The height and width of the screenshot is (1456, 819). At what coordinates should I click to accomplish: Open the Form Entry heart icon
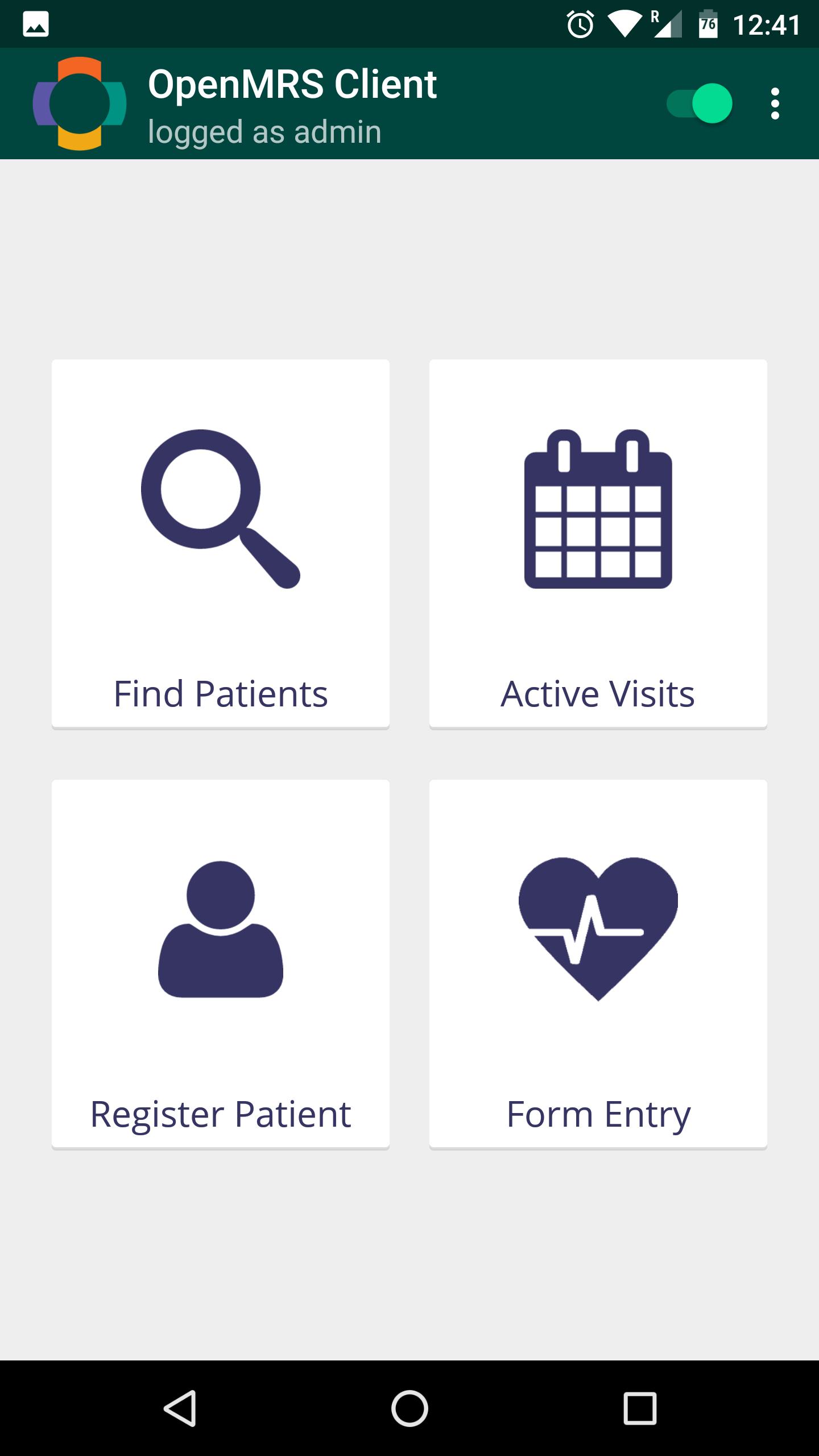[598, 929]
